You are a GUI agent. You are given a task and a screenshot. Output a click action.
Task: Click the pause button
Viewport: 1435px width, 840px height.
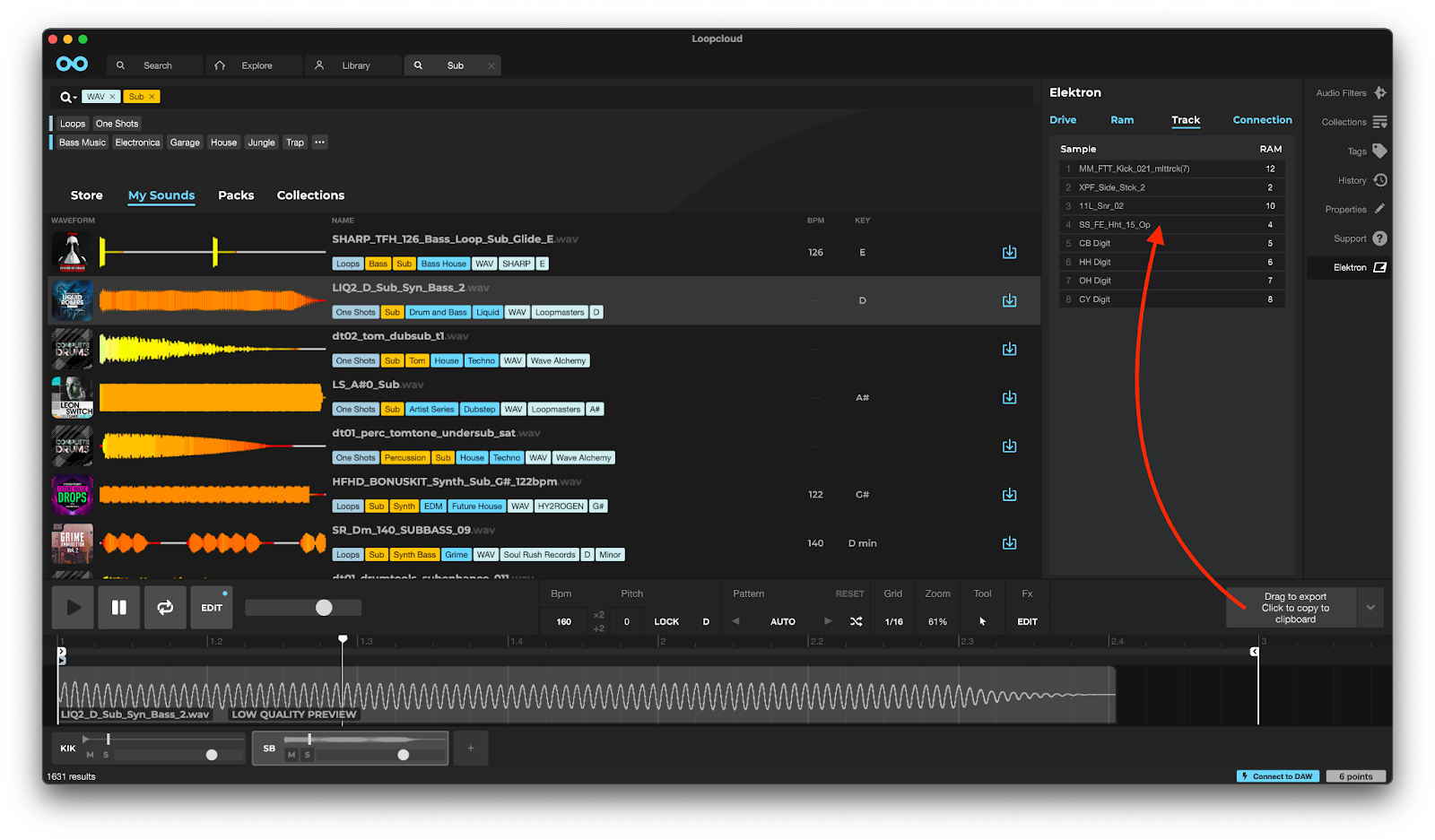(x=119, y=607)
